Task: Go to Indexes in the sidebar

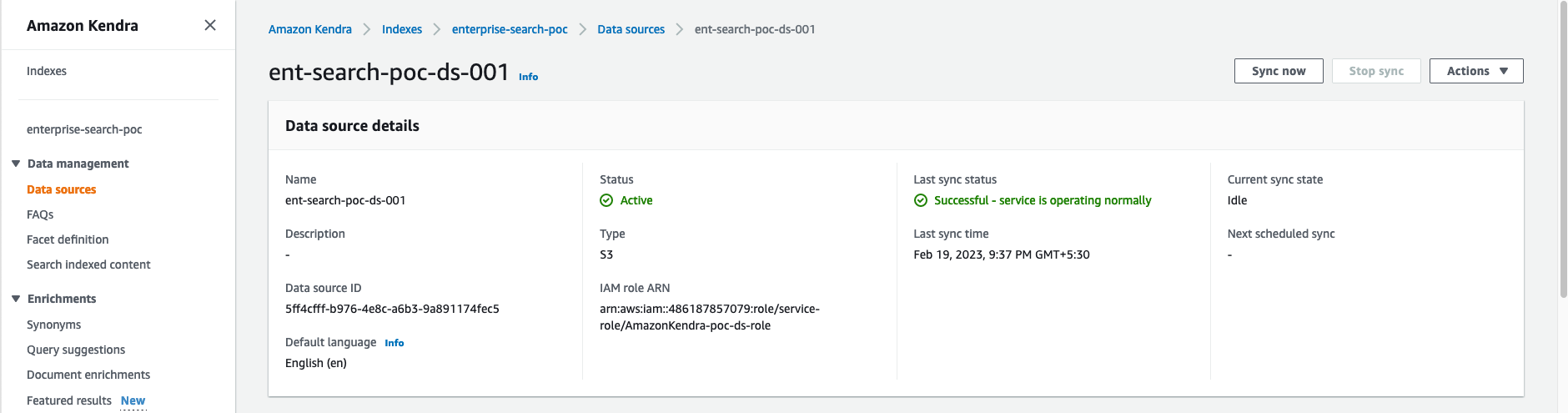Action: coord(47,71)
